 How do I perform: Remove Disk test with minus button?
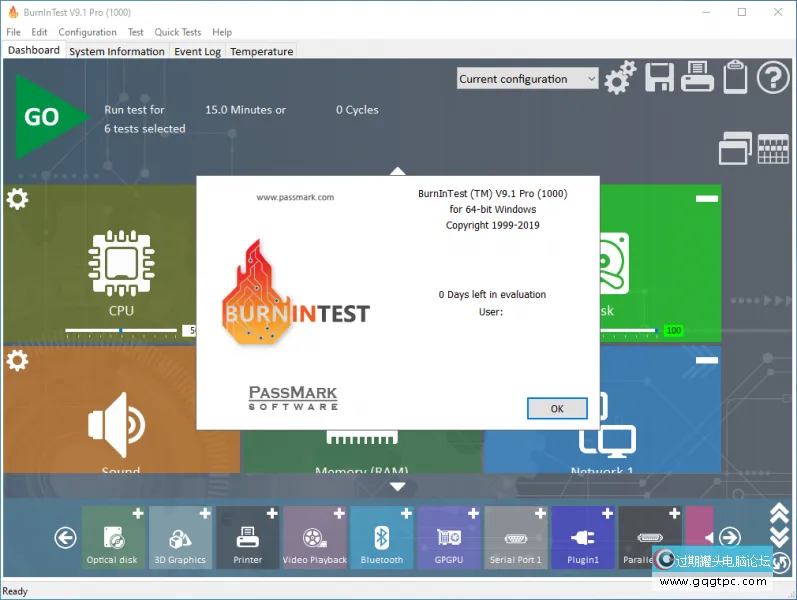click(707, 199)
